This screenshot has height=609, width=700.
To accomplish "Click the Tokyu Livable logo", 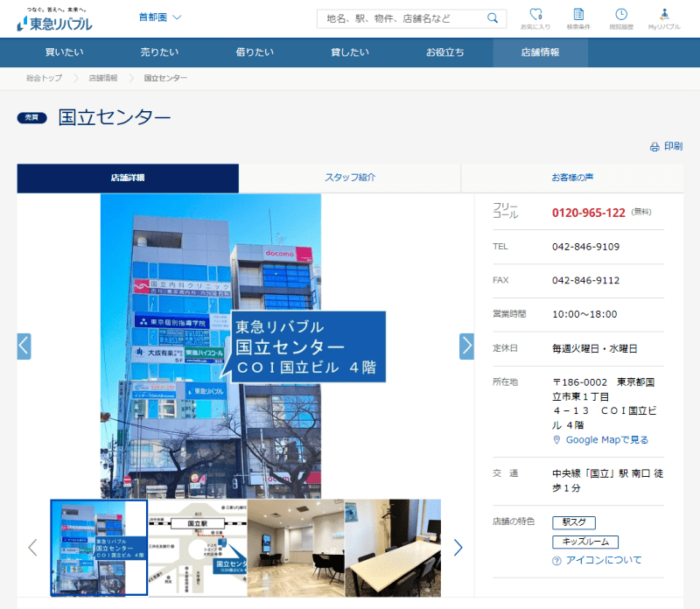I will coord(54,20).
